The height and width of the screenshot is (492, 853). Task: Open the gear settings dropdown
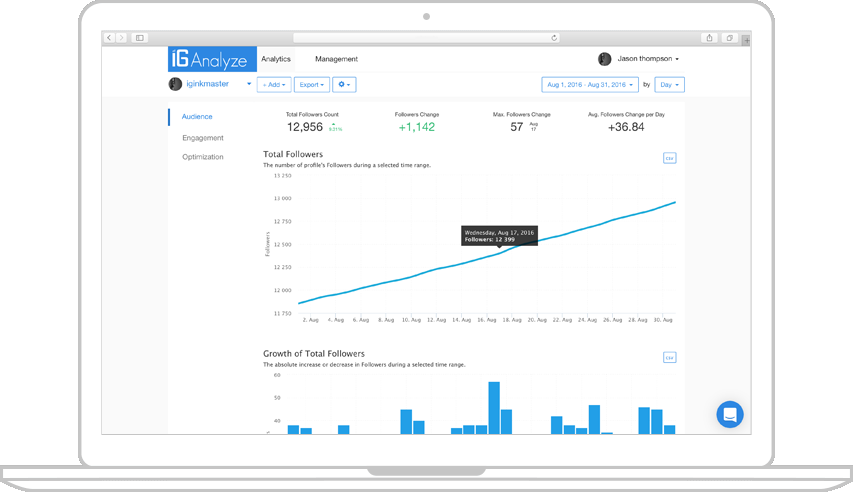pos(345,85)
